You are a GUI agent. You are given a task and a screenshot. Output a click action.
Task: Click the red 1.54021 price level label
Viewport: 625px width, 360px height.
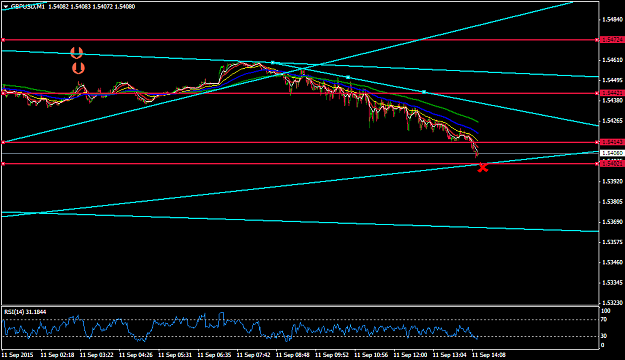(612, 163)
